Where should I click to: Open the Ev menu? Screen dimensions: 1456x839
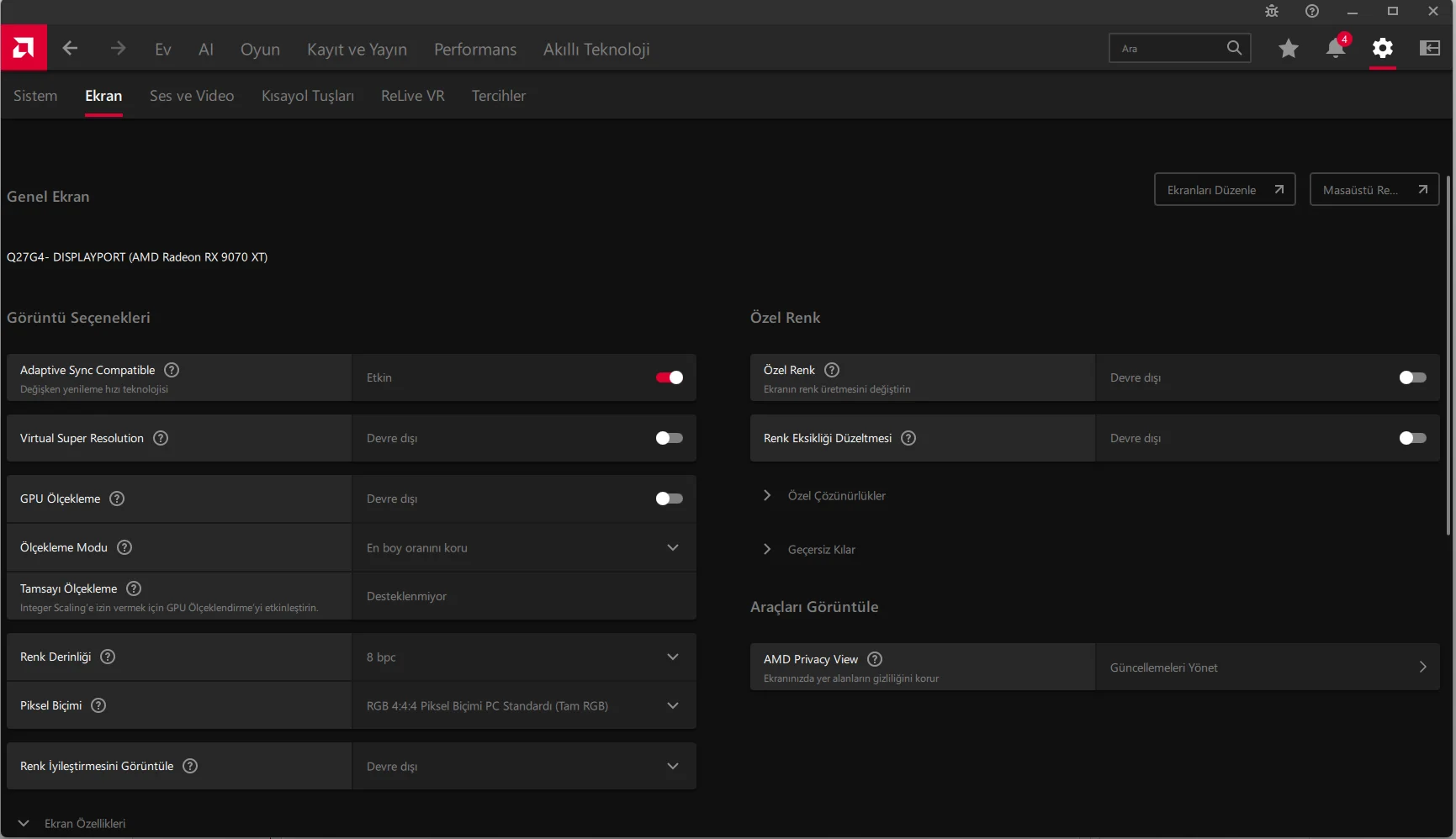point(163,50)
